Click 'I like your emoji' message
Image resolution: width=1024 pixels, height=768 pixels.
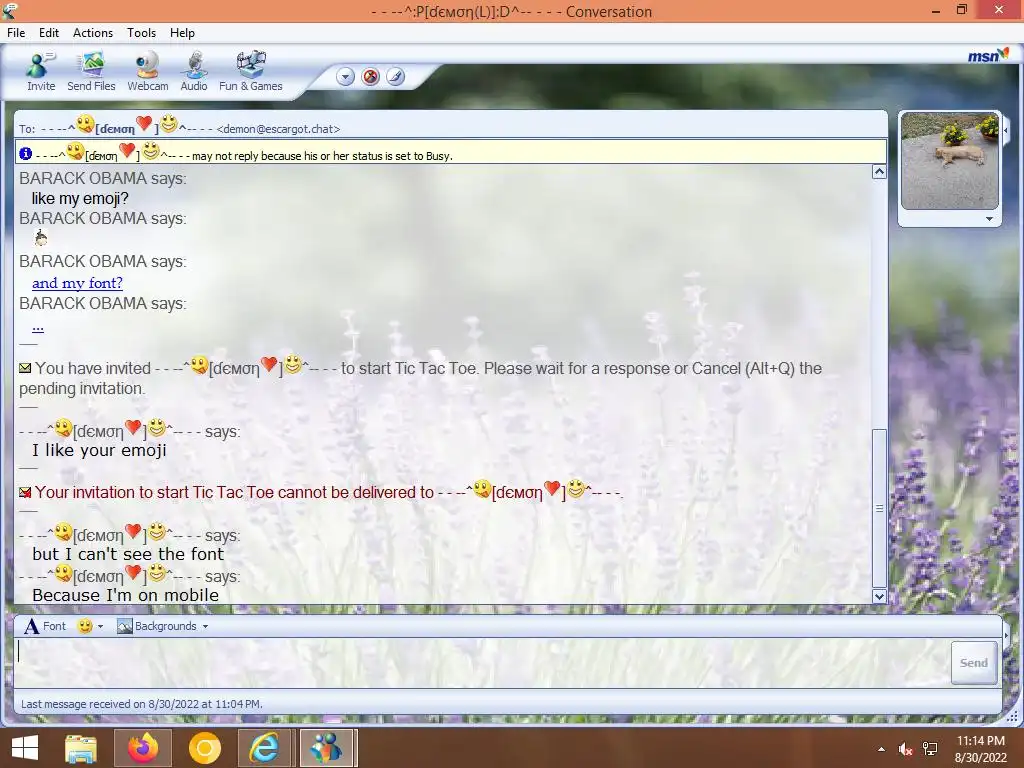coord(99,450)
